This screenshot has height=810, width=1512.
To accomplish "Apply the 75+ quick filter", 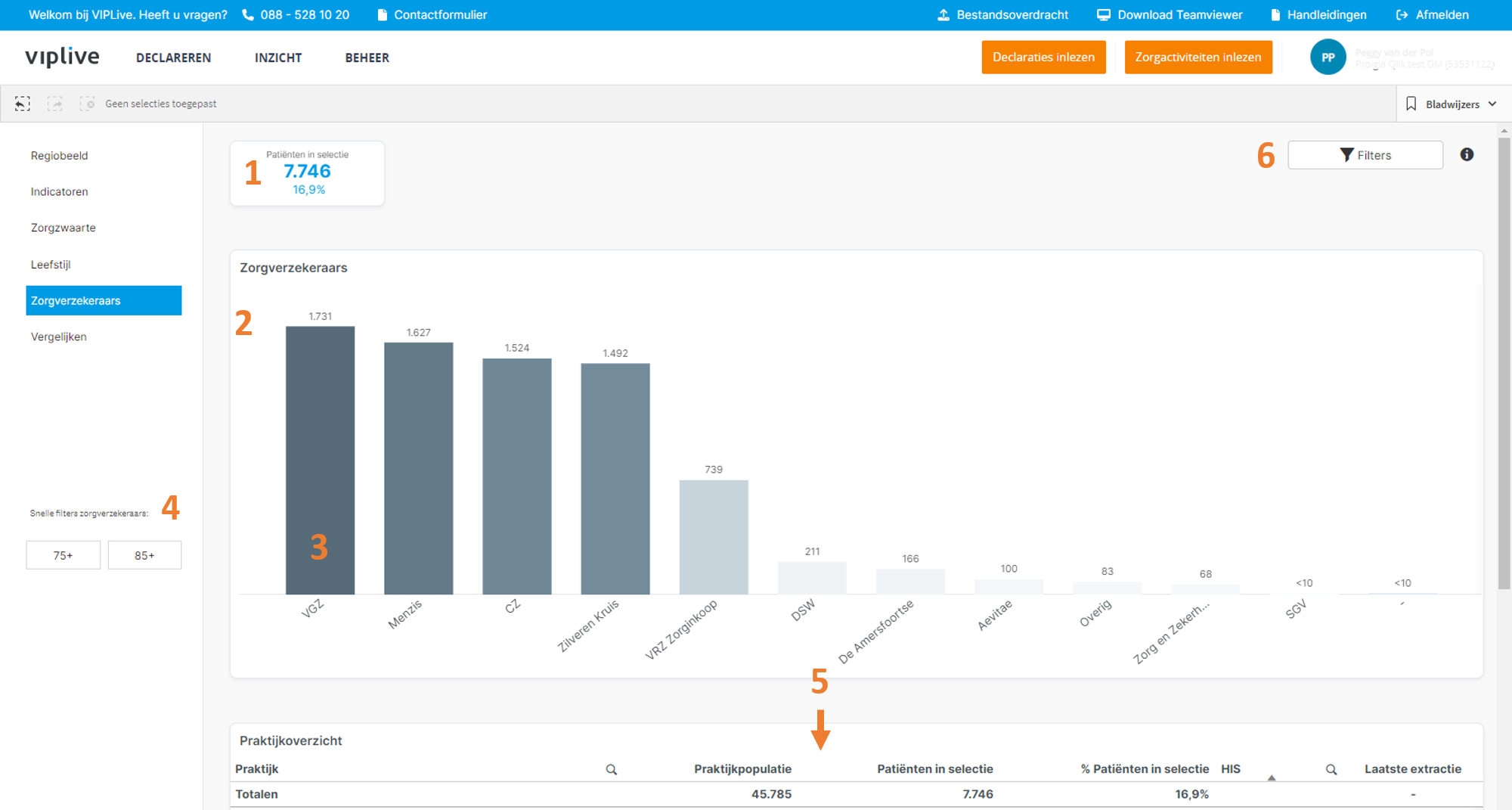I will [x=64, y=555].
